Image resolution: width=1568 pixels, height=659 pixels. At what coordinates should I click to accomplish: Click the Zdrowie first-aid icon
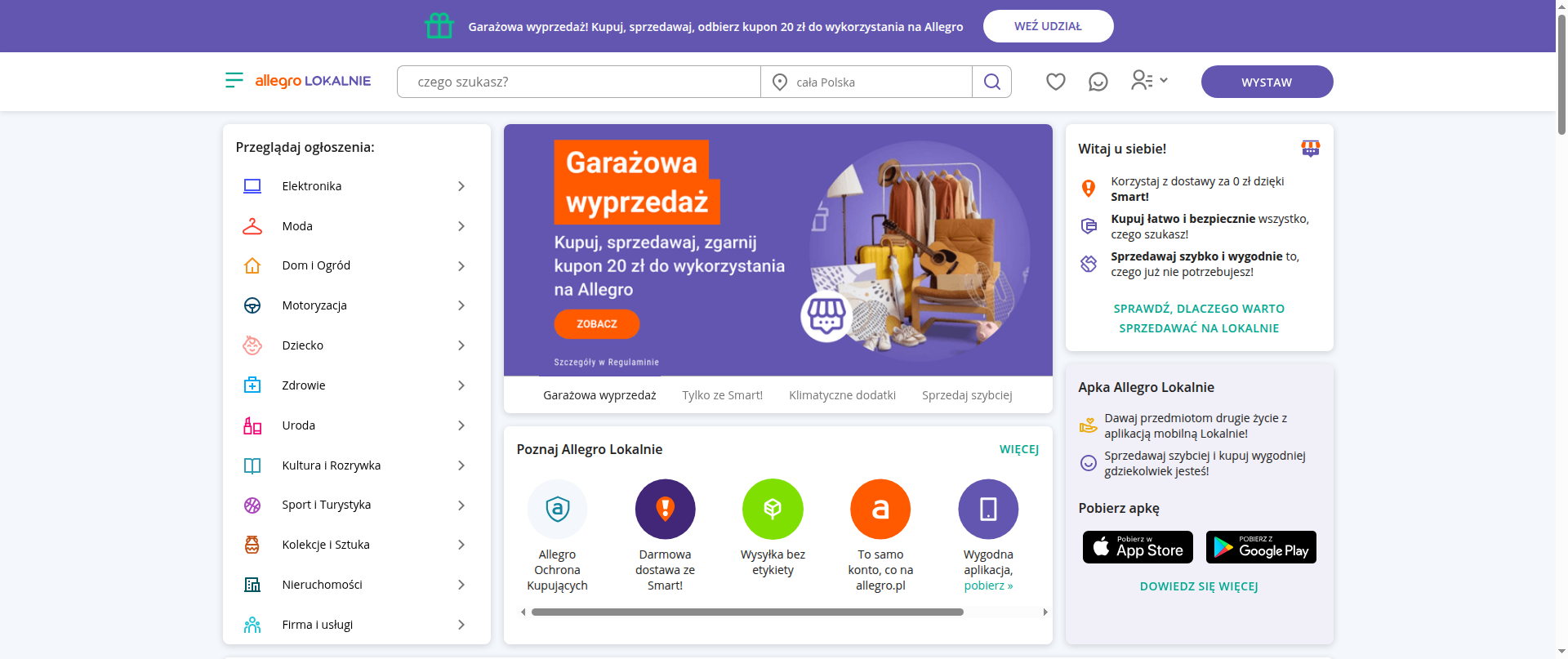[x=252, y=385]
